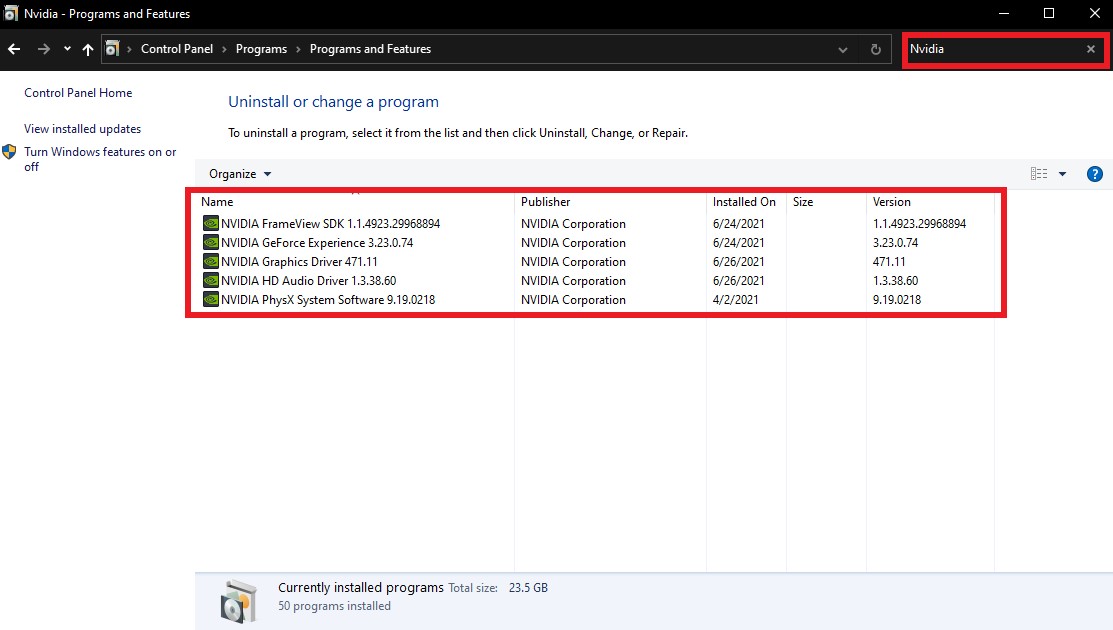The width and height of the screenshot is (1113, 630).
Task: Open View installed updates link
Action: pos(82,129)
